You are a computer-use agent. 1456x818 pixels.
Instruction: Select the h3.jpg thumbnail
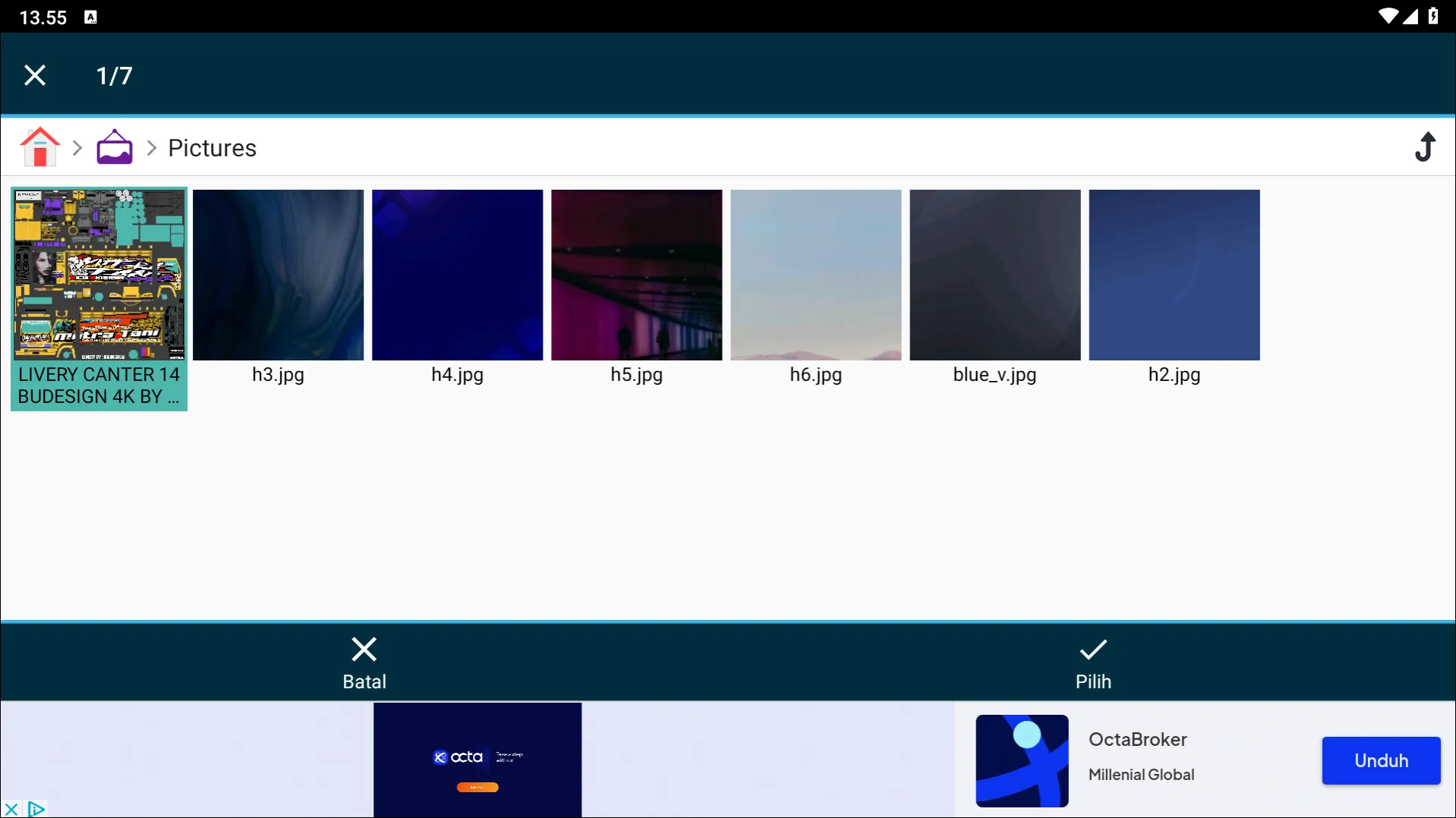(278, 275)
